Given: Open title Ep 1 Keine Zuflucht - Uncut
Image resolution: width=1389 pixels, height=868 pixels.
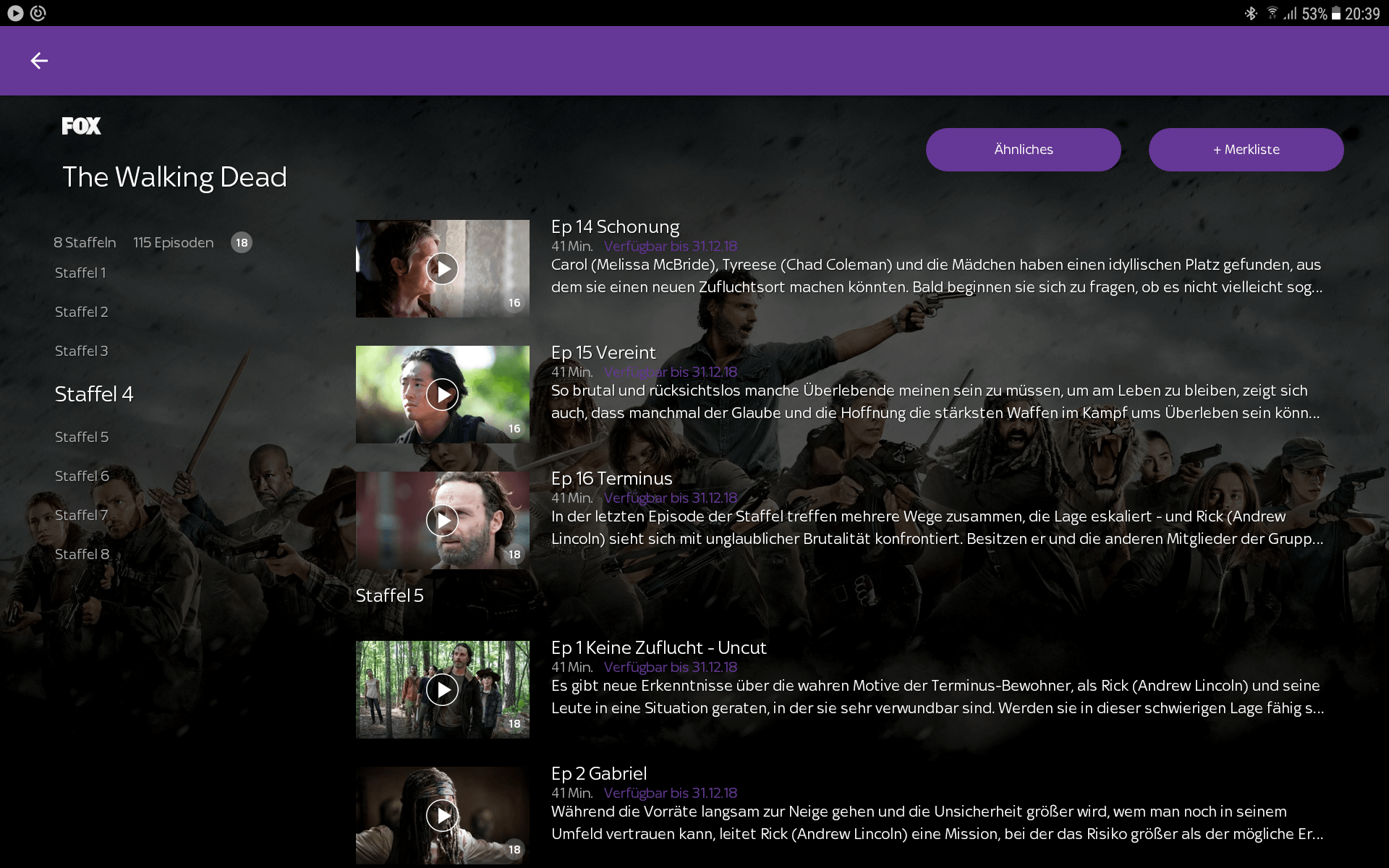Looking at the screenshot, I should coord(658,648).
